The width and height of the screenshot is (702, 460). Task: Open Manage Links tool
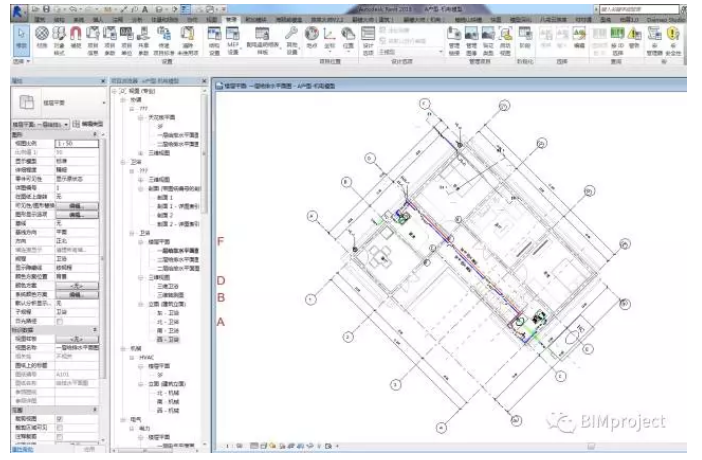pyautogui.click(x=454, y=40)
